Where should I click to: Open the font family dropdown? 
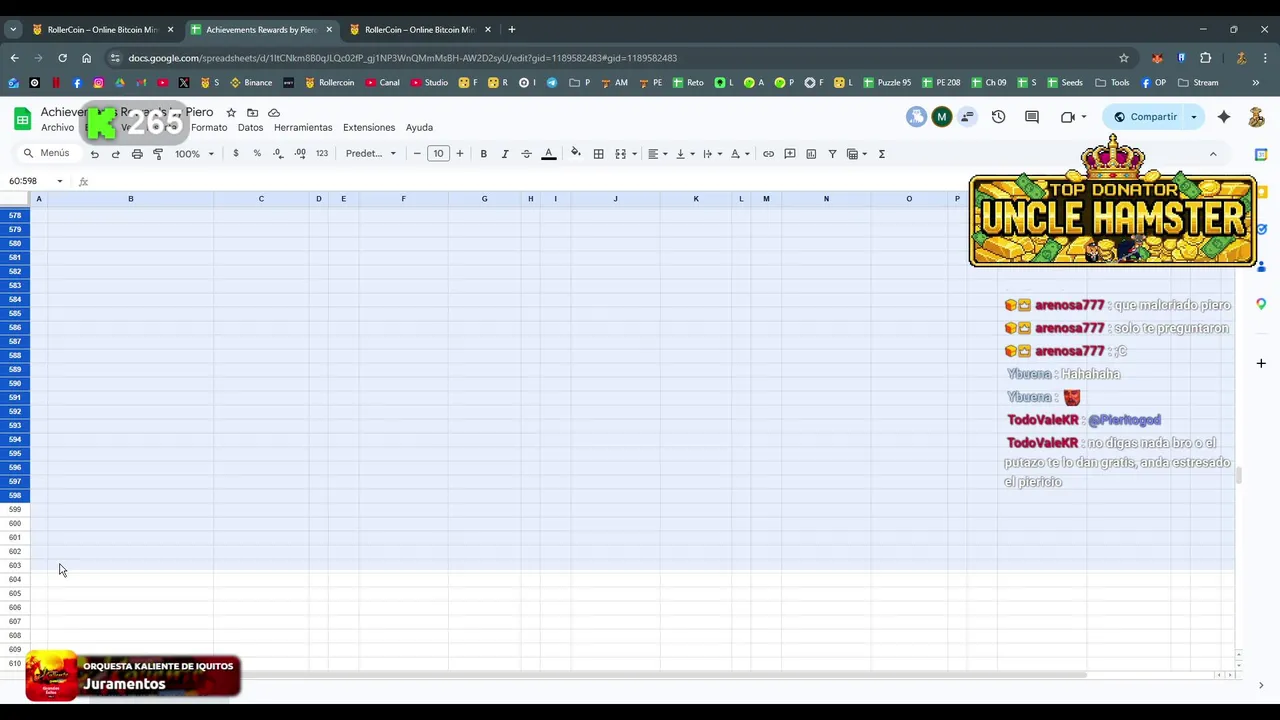371,154
